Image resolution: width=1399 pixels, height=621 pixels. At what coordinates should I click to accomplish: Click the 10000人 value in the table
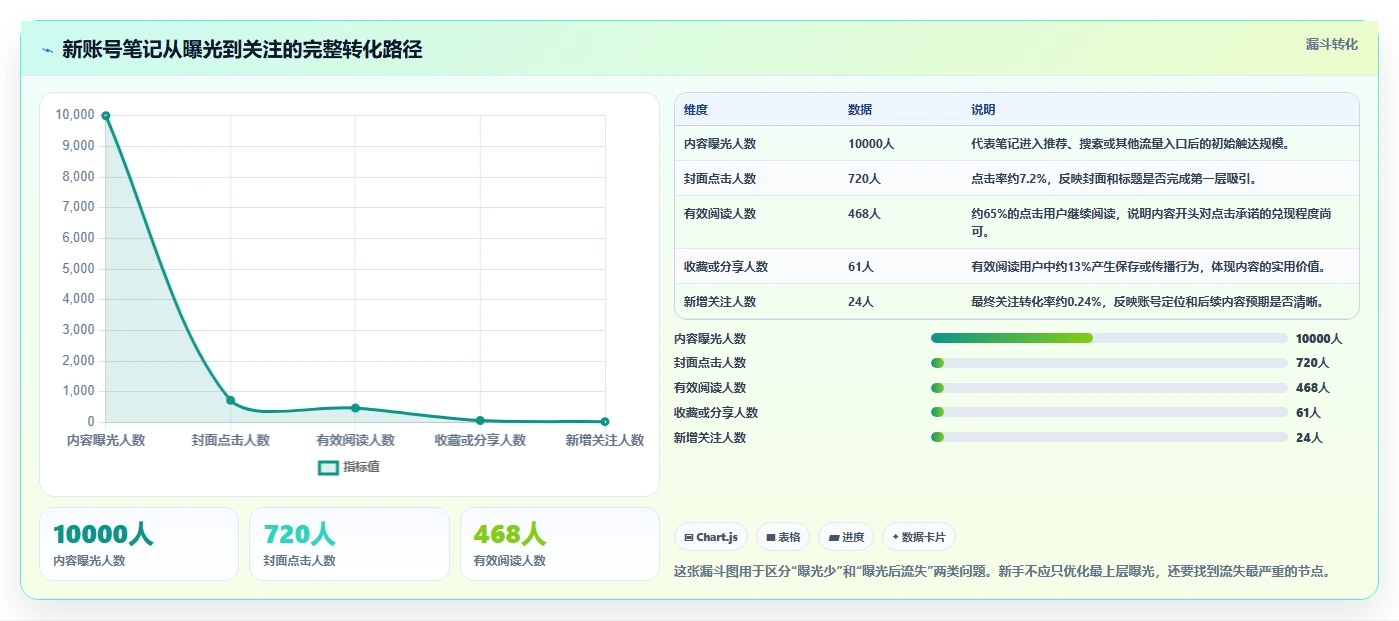871,144
